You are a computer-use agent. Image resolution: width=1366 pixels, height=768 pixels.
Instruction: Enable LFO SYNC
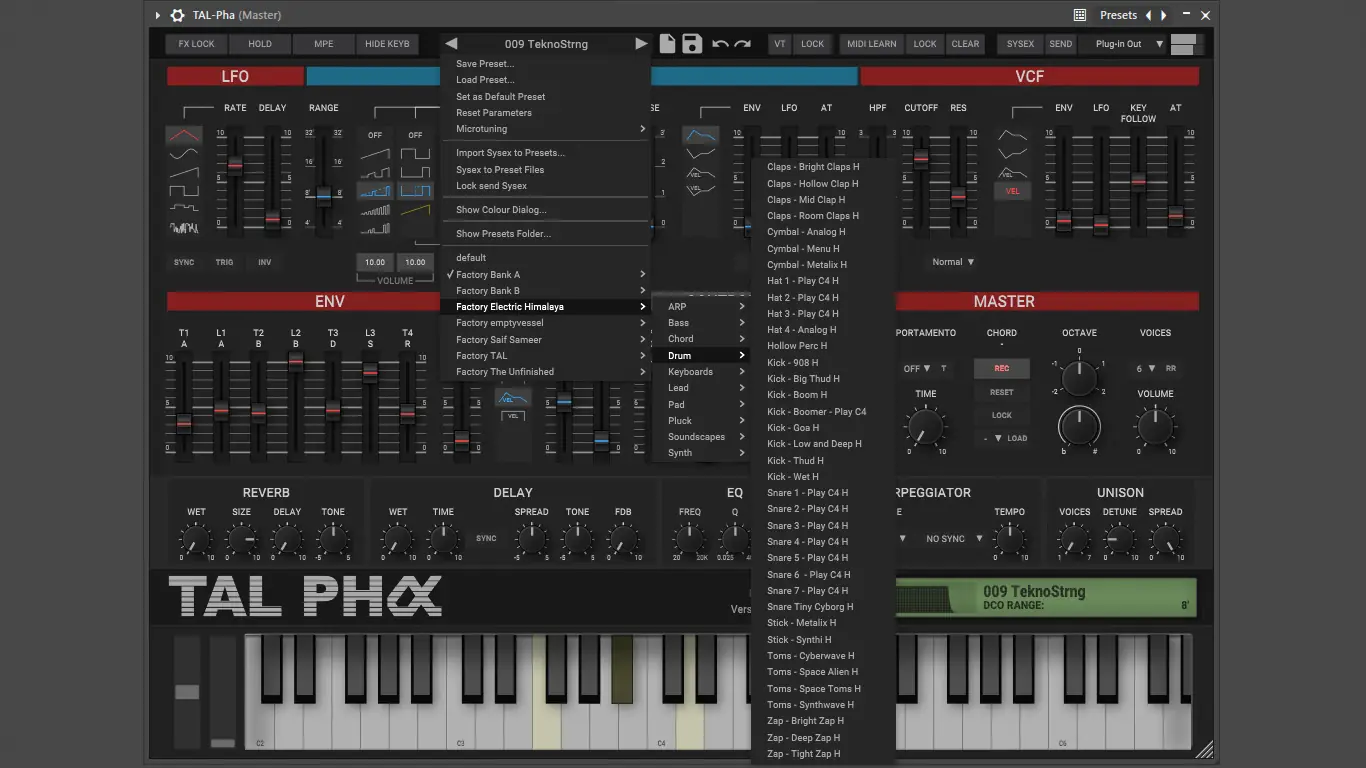[184, 262]
